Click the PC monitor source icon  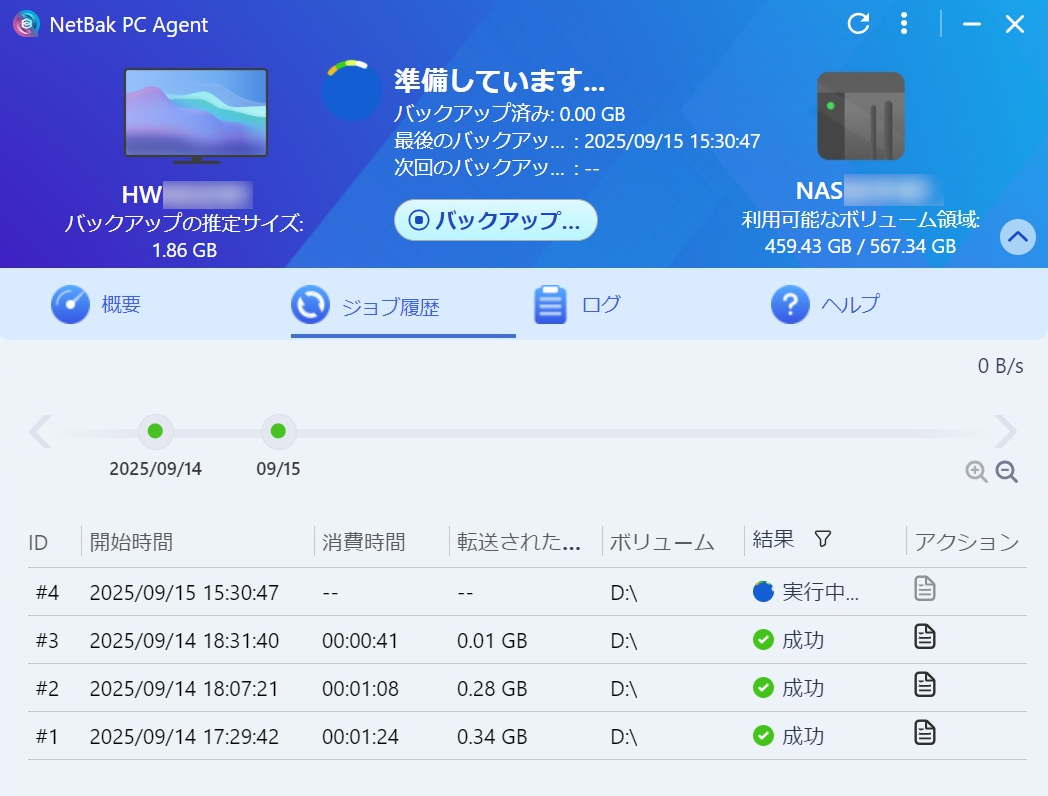click(x=196, y=116)
